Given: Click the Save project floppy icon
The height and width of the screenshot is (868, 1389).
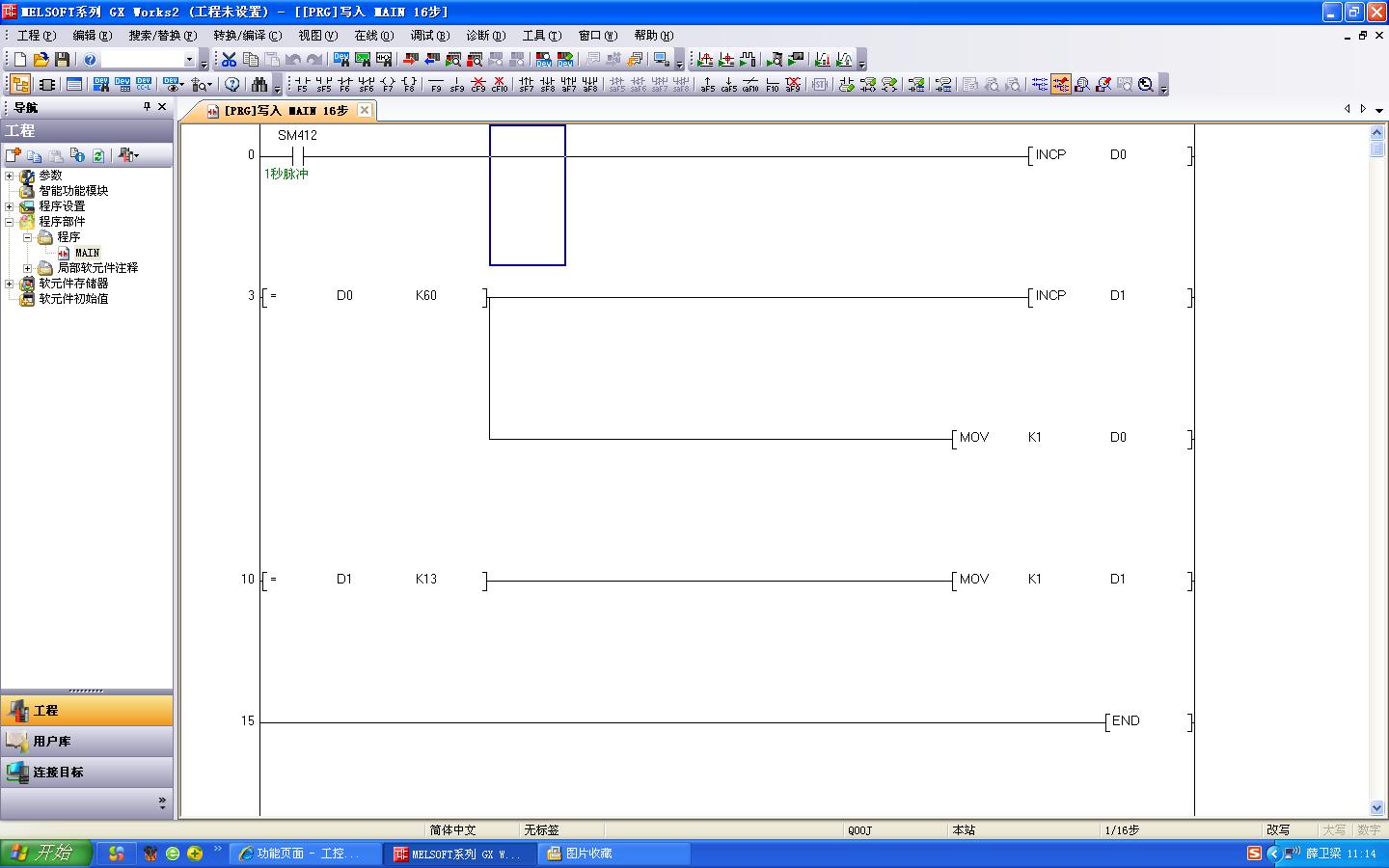Looking at the screenshot, I should point(62,60).
